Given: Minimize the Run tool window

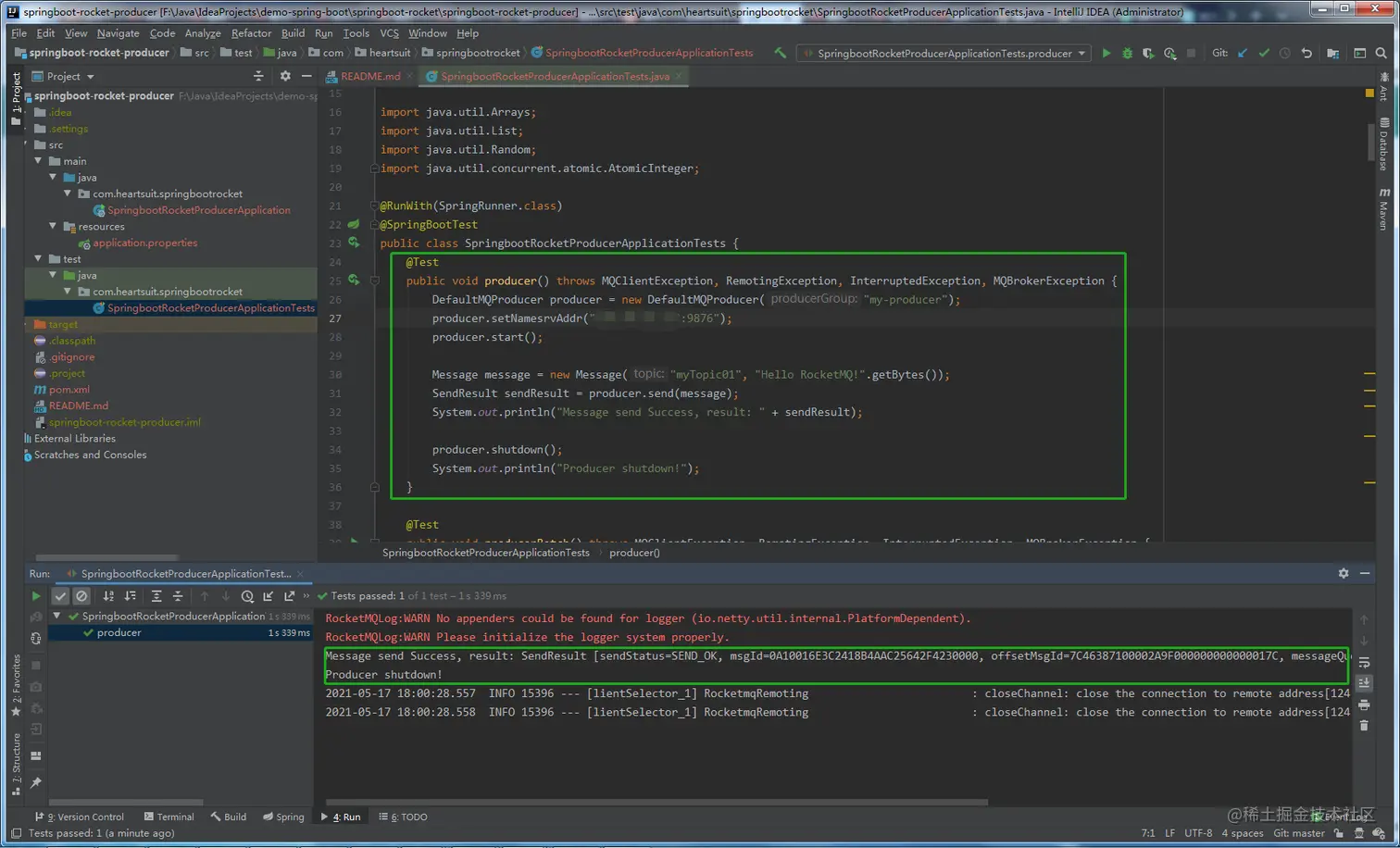Looking at the screenshot, I should (1365, 574).
